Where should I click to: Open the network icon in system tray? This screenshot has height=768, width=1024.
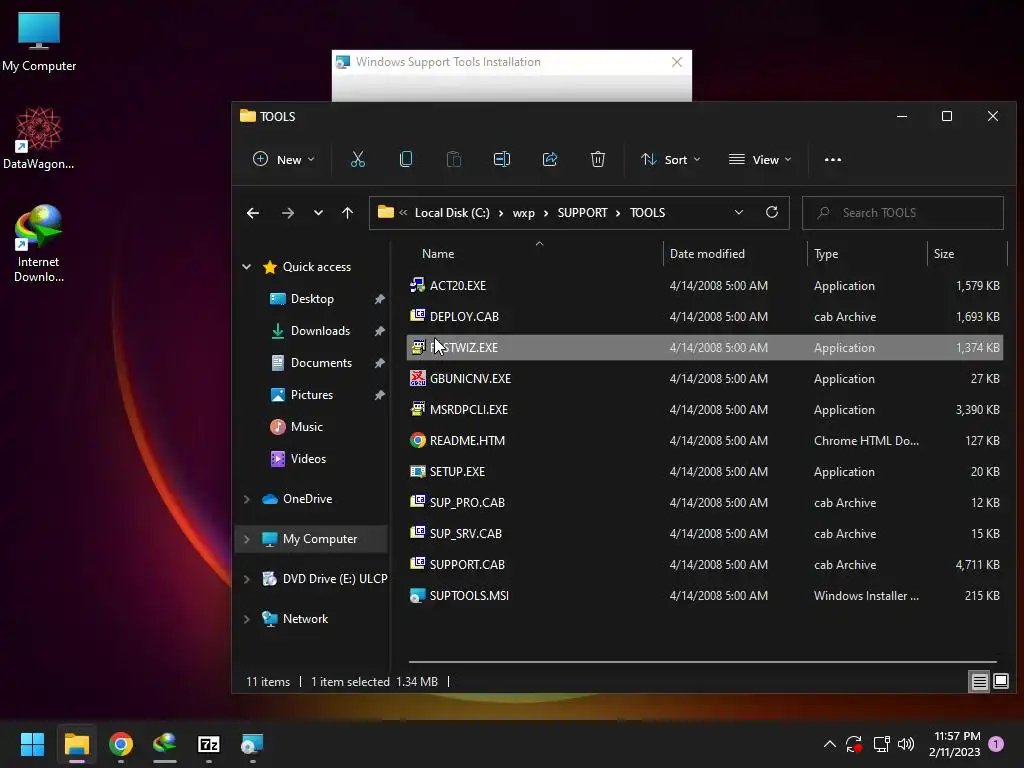pos(882,744)
